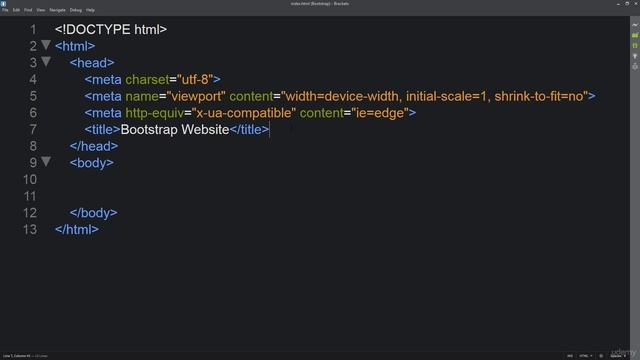The height and width of the screenshot is (360, 640).
Task: Place cursor in "<!DOCTYPE html>" text
Action: coord(111,29)
